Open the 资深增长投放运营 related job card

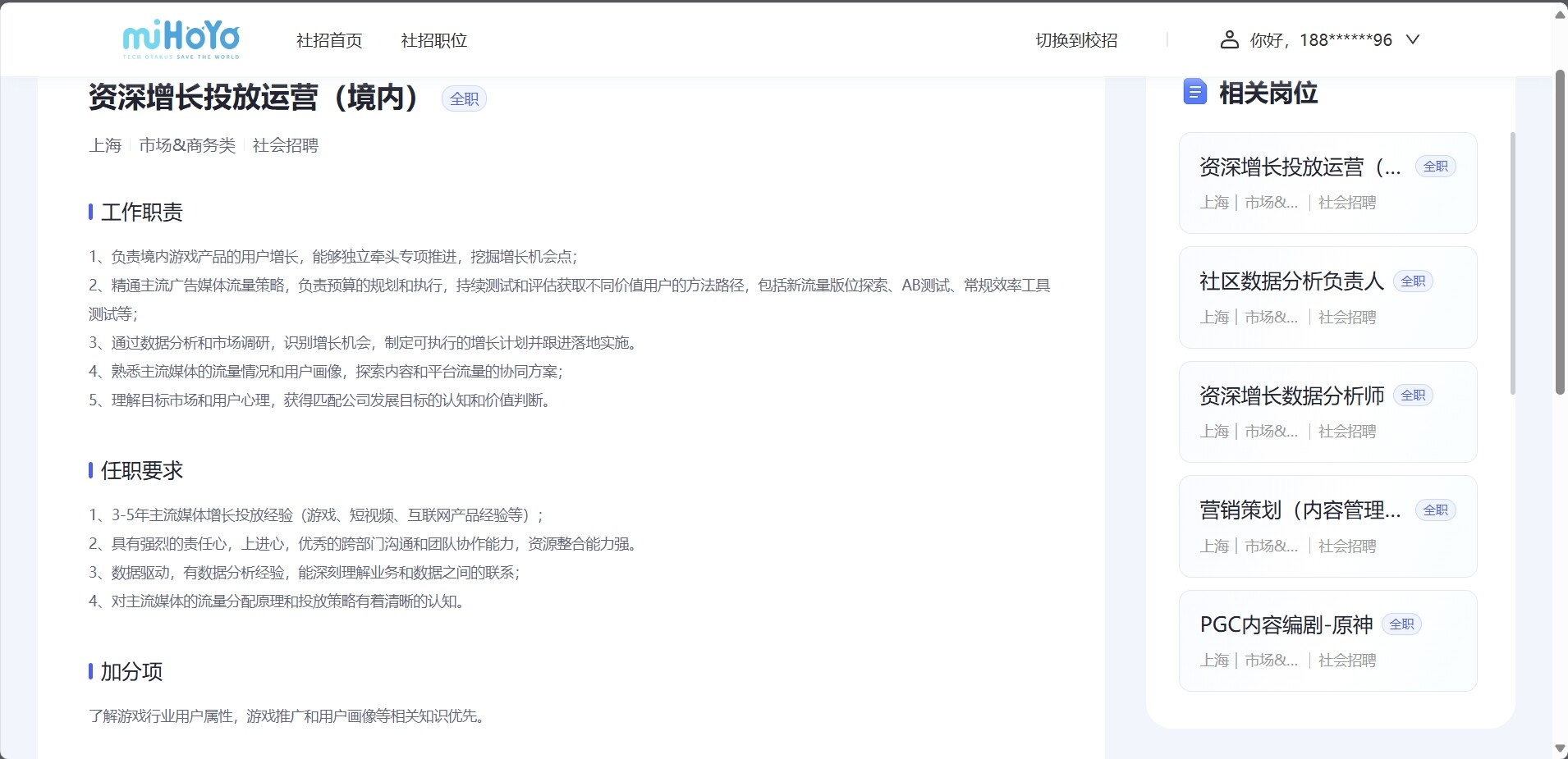(1299, 167)
